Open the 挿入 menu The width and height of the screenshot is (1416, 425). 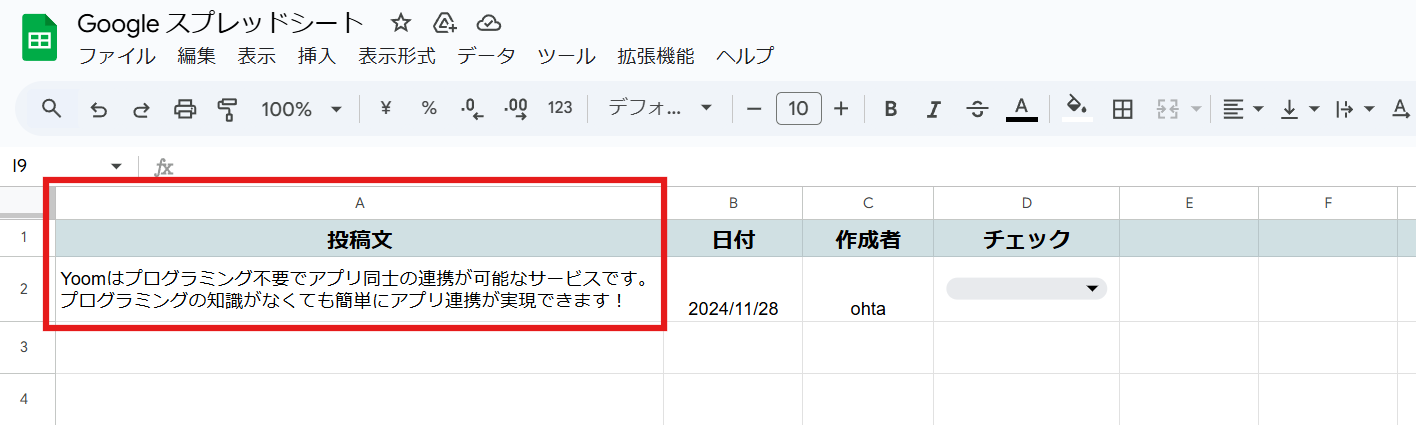pos(317,56)
